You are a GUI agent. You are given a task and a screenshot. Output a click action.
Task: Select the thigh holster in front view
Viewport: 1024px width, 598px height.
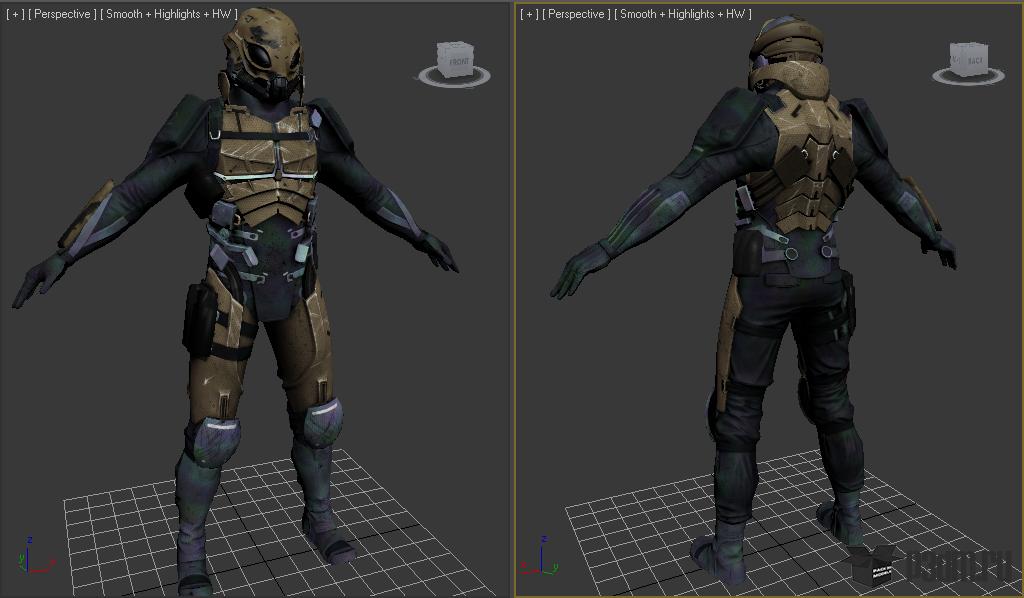(200, 320)
